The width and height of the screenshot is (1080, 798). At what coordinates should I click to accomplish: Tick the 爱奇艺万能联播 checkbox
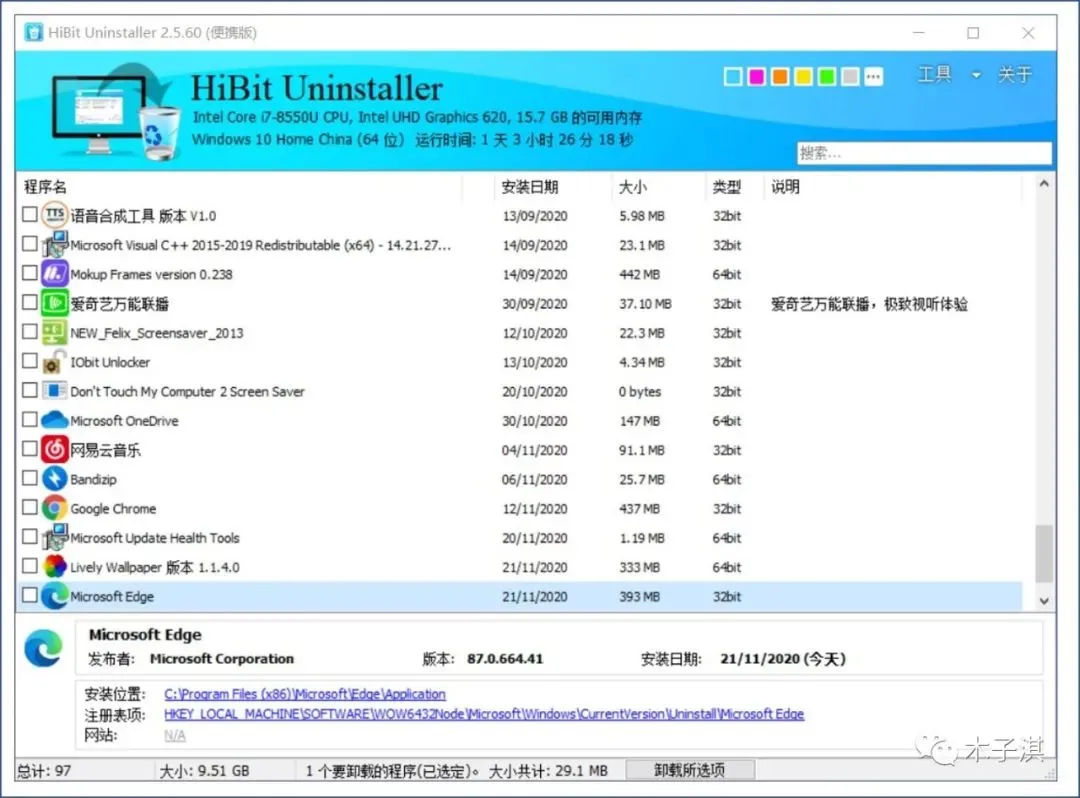pos(29,302)
